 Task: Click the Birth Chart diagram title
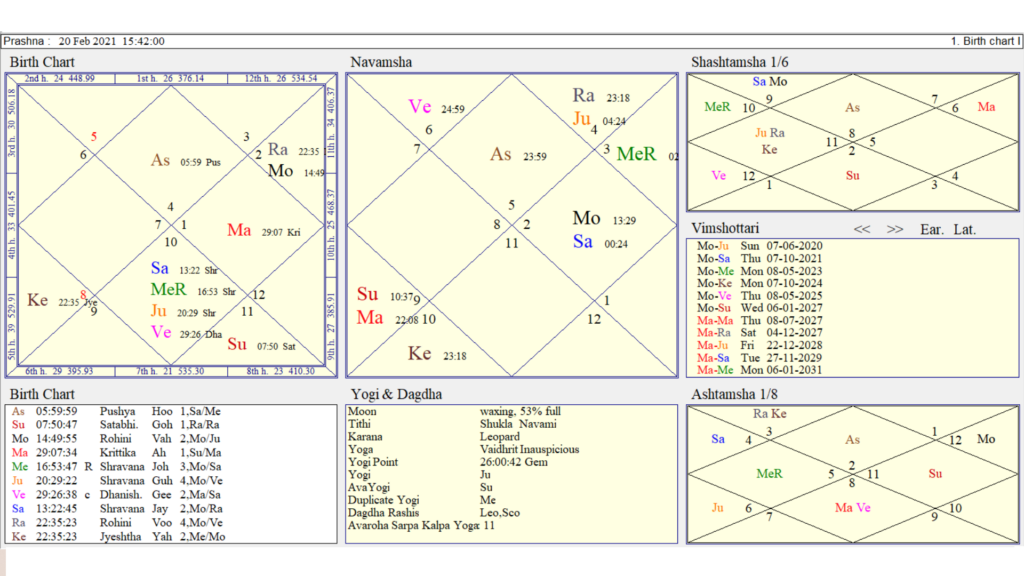coord(42,62)
